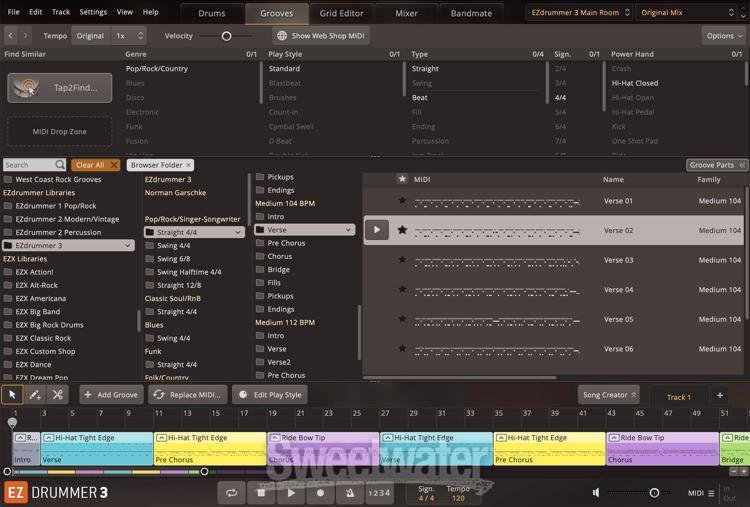This screenshot has width=750, height=507.
Task: Select the scissors cut tool
Action: coord(58,395)
